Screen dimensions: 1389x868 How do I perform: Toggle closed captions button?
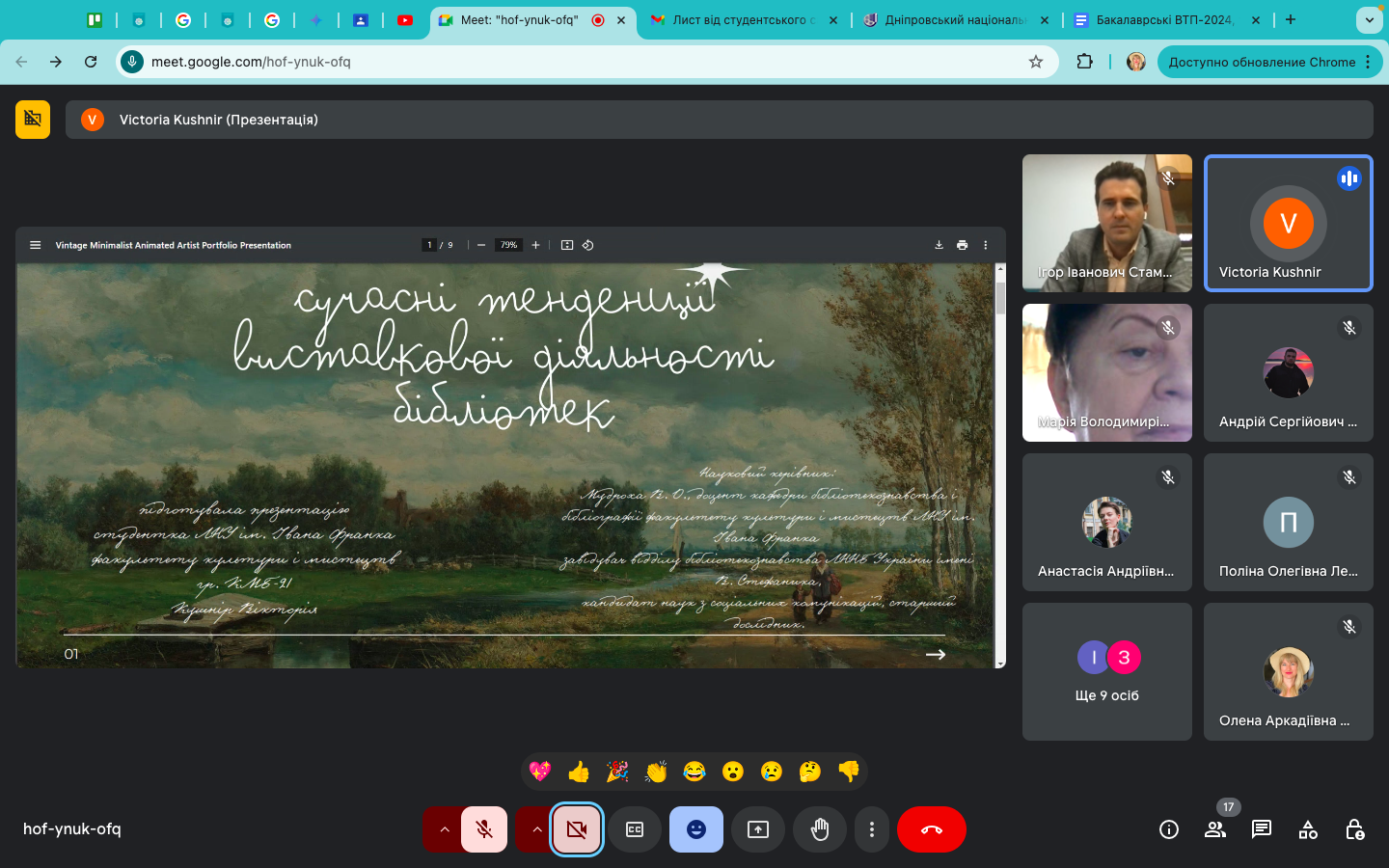635,829
